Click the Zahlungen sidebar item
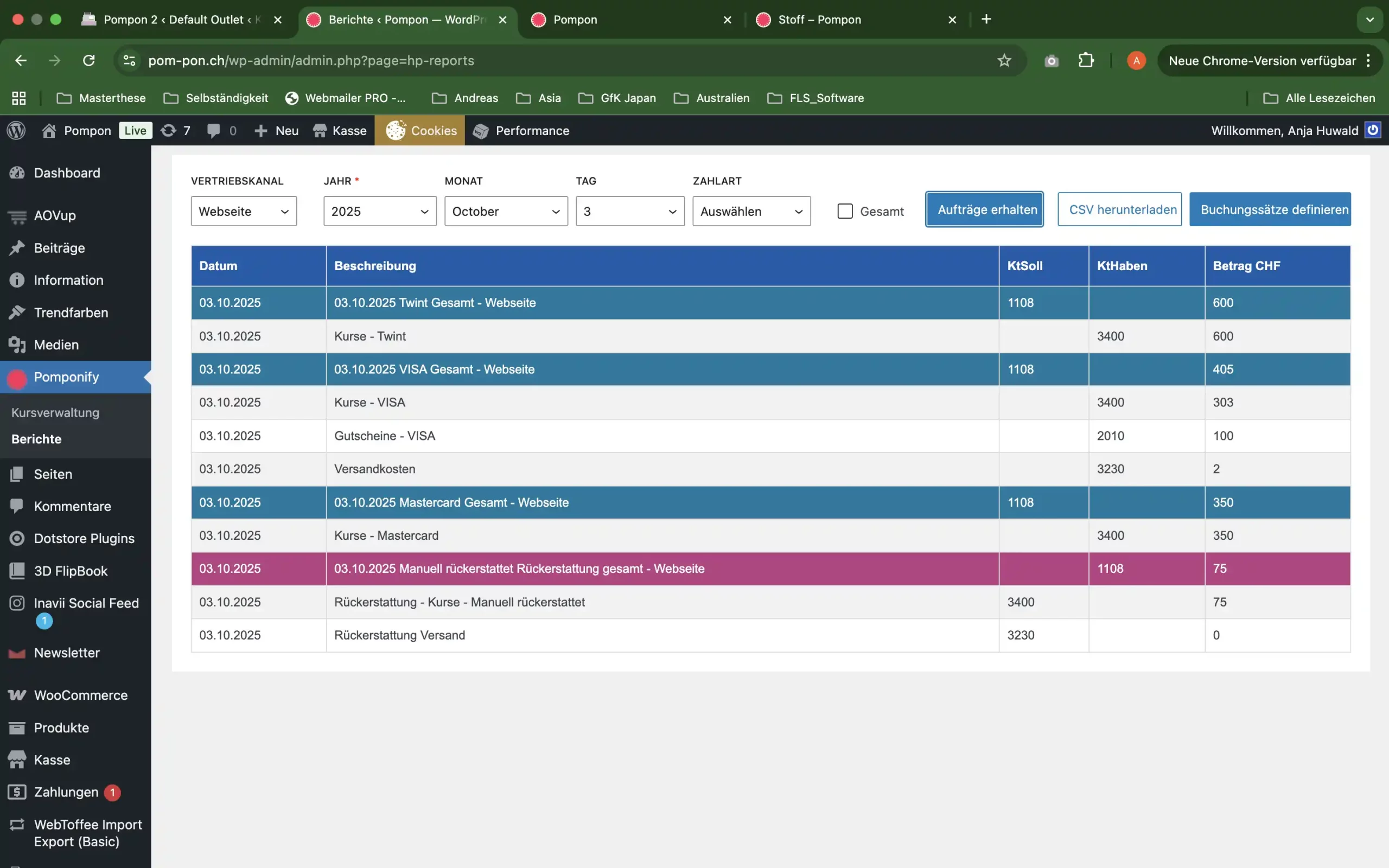 66,792
